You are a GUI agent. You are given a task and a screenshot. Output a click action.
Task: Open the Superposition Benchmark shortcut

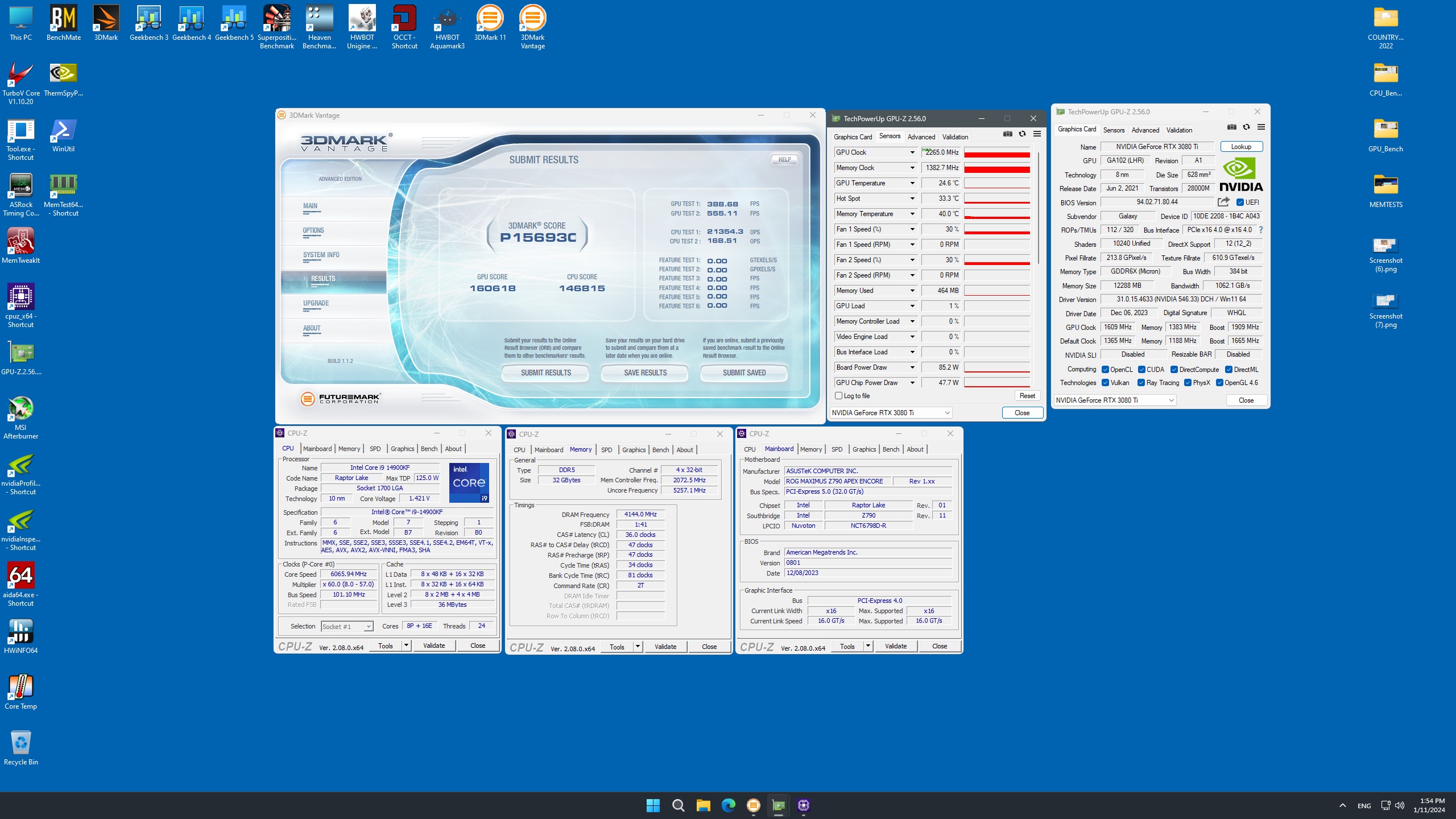pyautogui.click(x=277, y=27)
